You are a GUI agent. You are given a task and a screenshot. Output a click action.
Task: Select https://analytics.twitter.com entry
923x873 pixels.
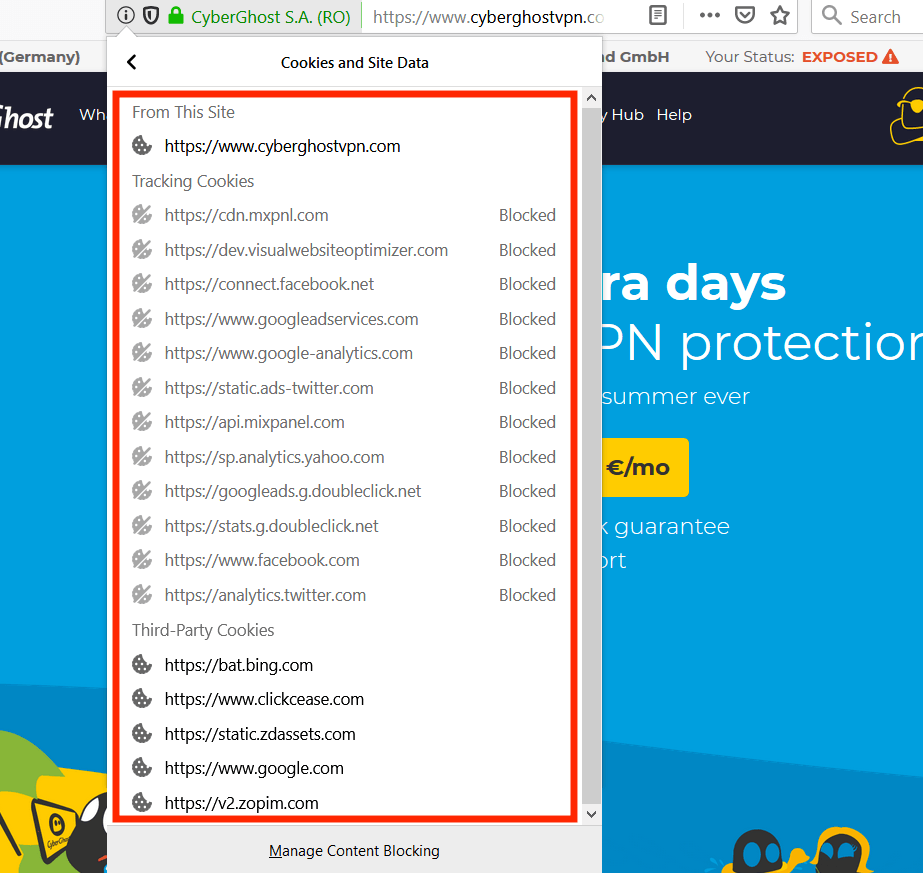click(265, 595)
